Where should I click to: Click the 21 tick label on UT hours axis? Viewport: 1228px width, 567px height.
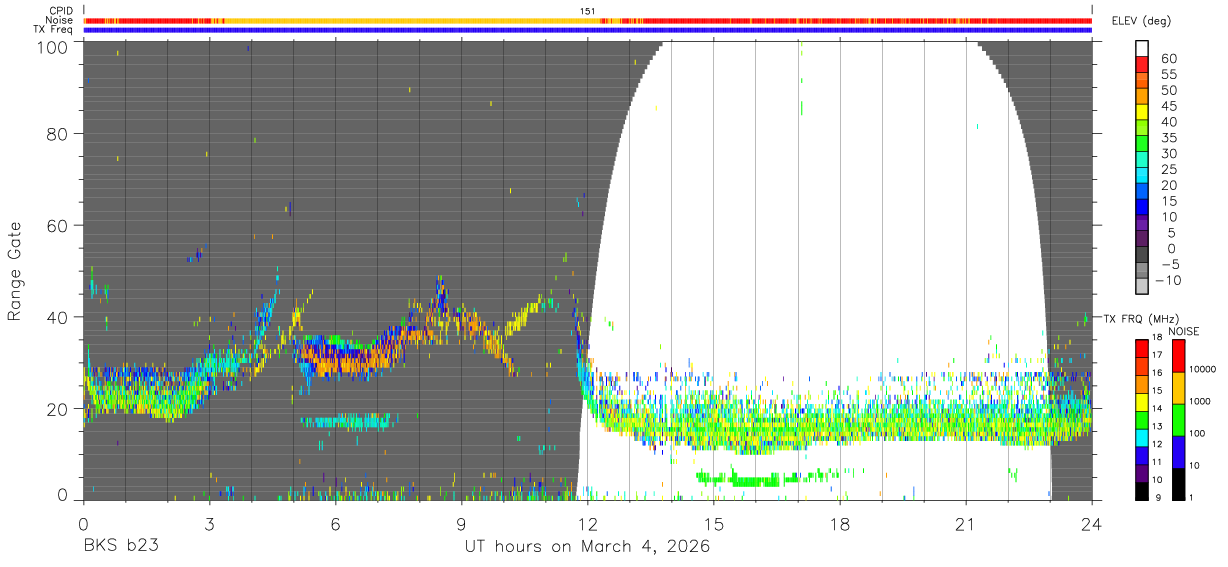(x=966, y=523)
